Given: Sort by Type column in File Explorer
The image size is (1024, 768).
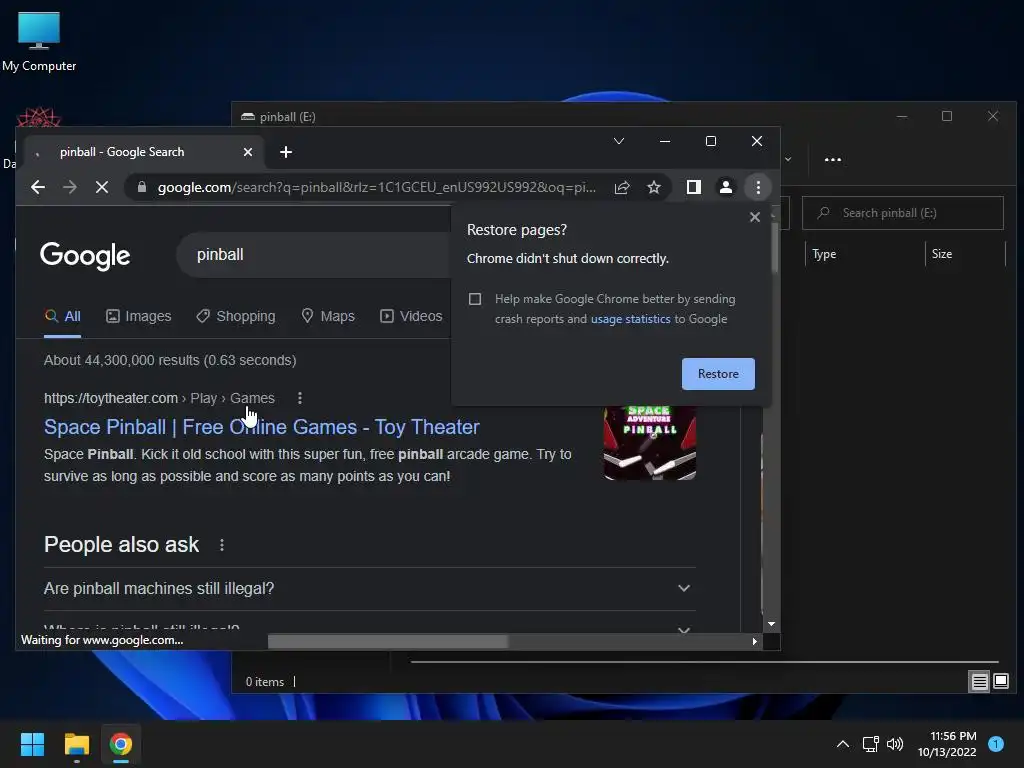Looking at the screenshot, I should pos(824,254).
